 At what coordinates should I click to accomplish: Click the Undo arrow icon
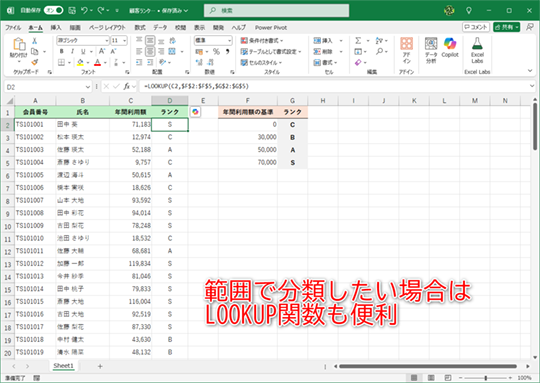84,10
